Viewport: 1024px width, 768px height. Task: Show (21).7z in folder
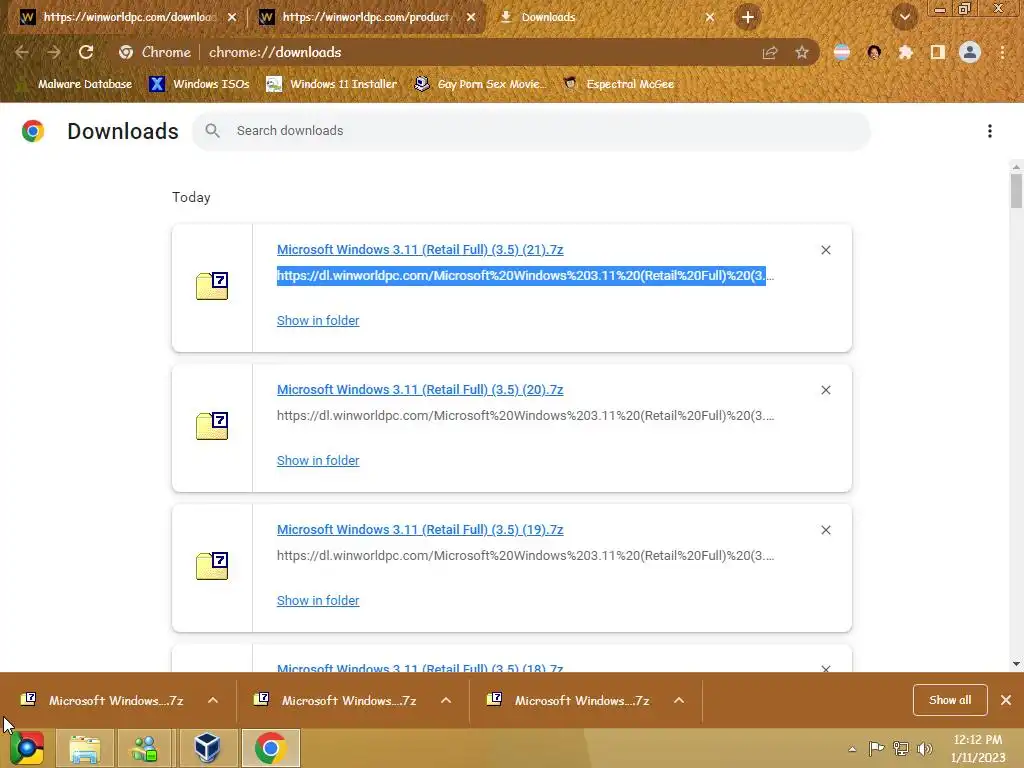(x=318, y=321)
